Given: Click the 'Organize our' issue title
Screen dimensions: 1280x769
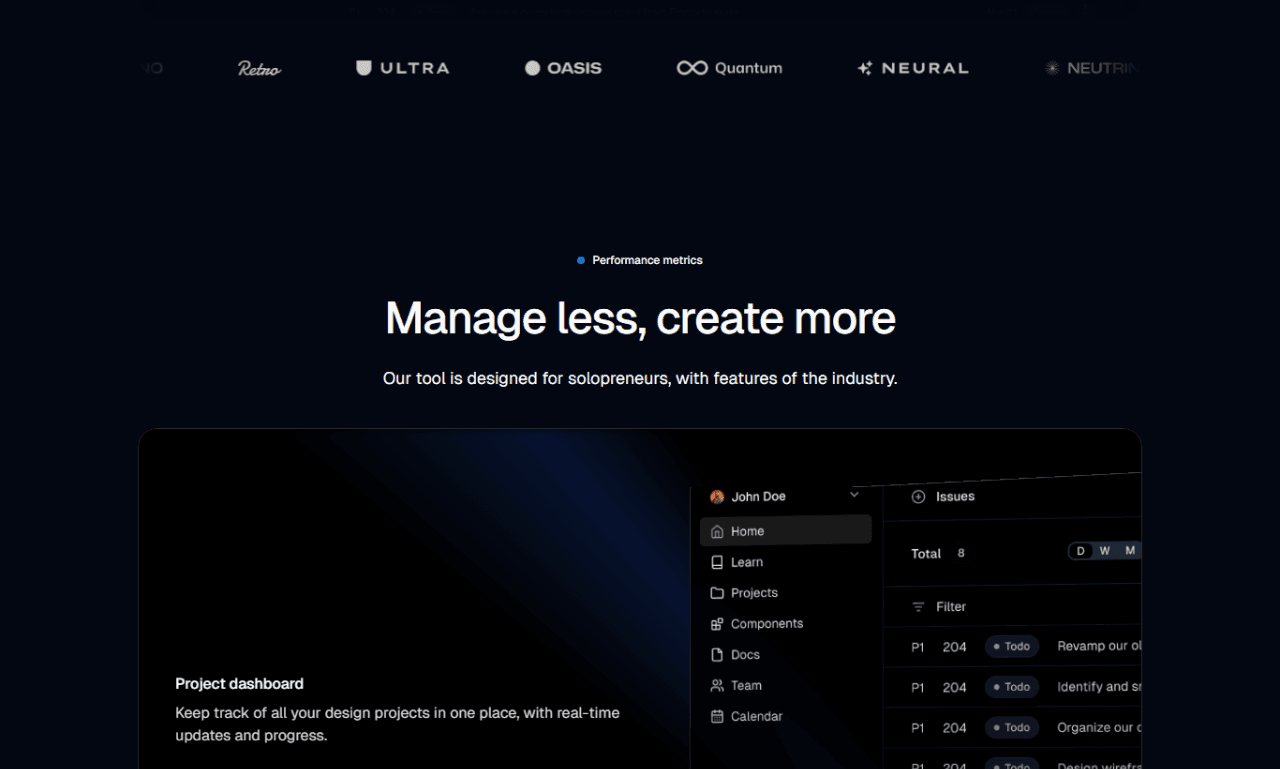Looking at the screenshot, I should (x=1099, y=728).
